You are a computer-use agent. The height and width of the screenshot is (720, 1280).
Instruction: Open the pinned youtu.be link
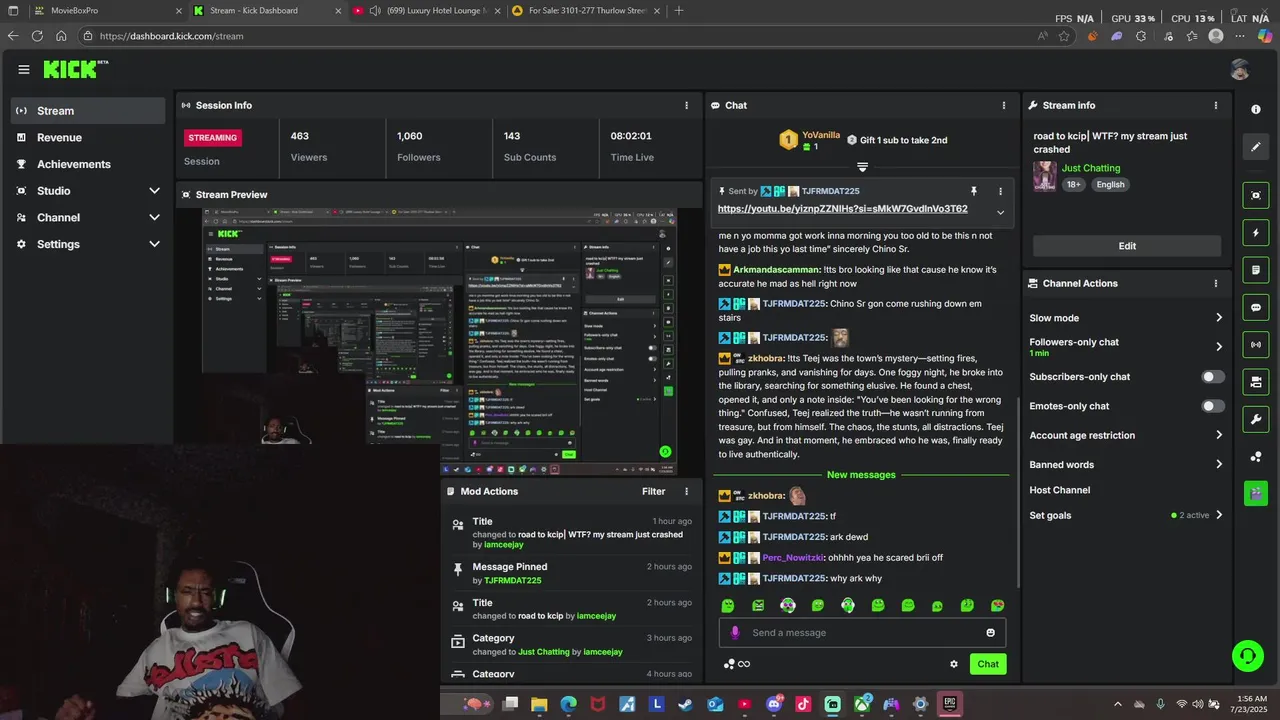click(842, 209)
